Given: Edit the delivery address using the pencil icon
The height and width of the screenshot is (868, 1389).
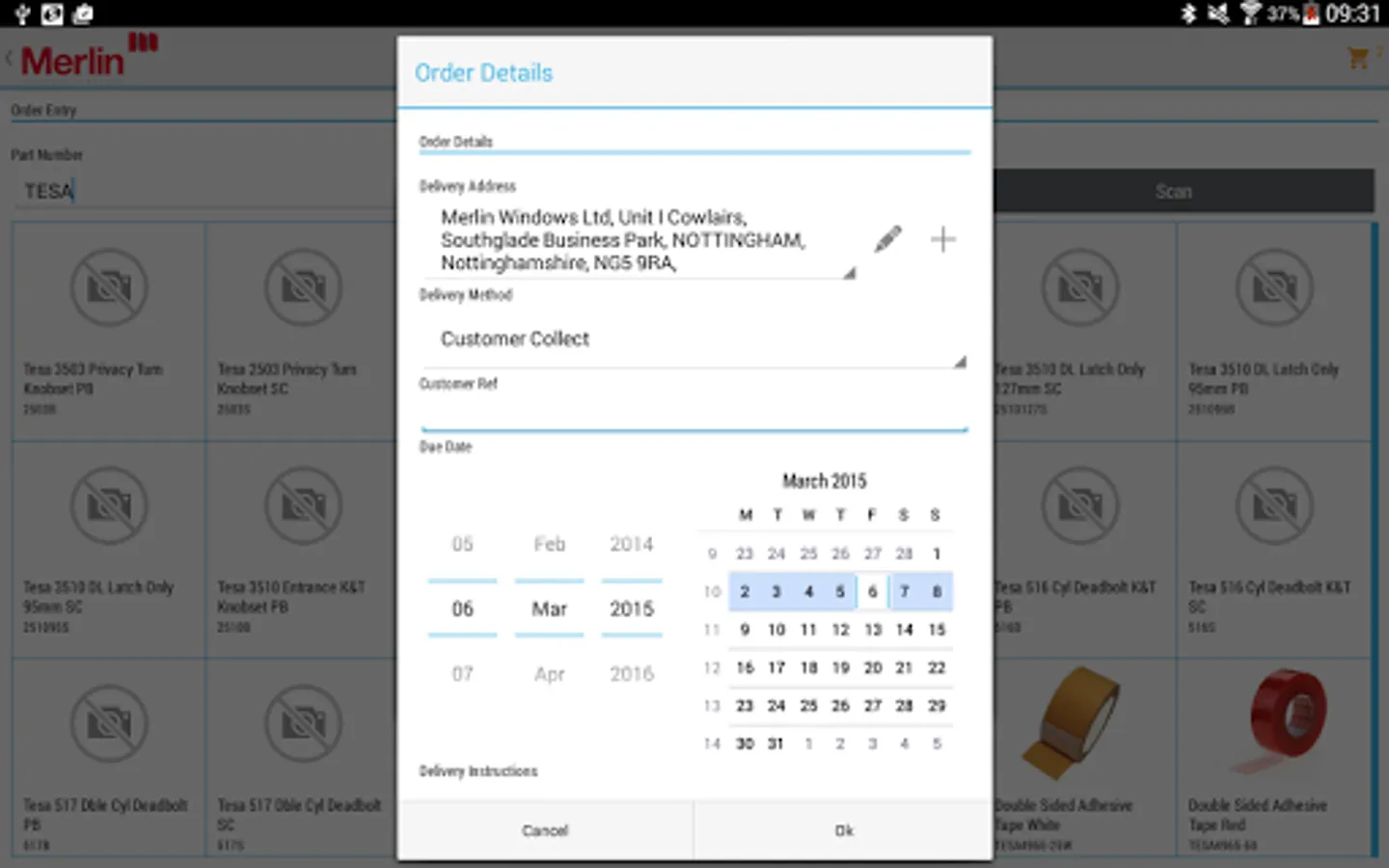Looking at the screenshot, I should click(x=888, y=239).
